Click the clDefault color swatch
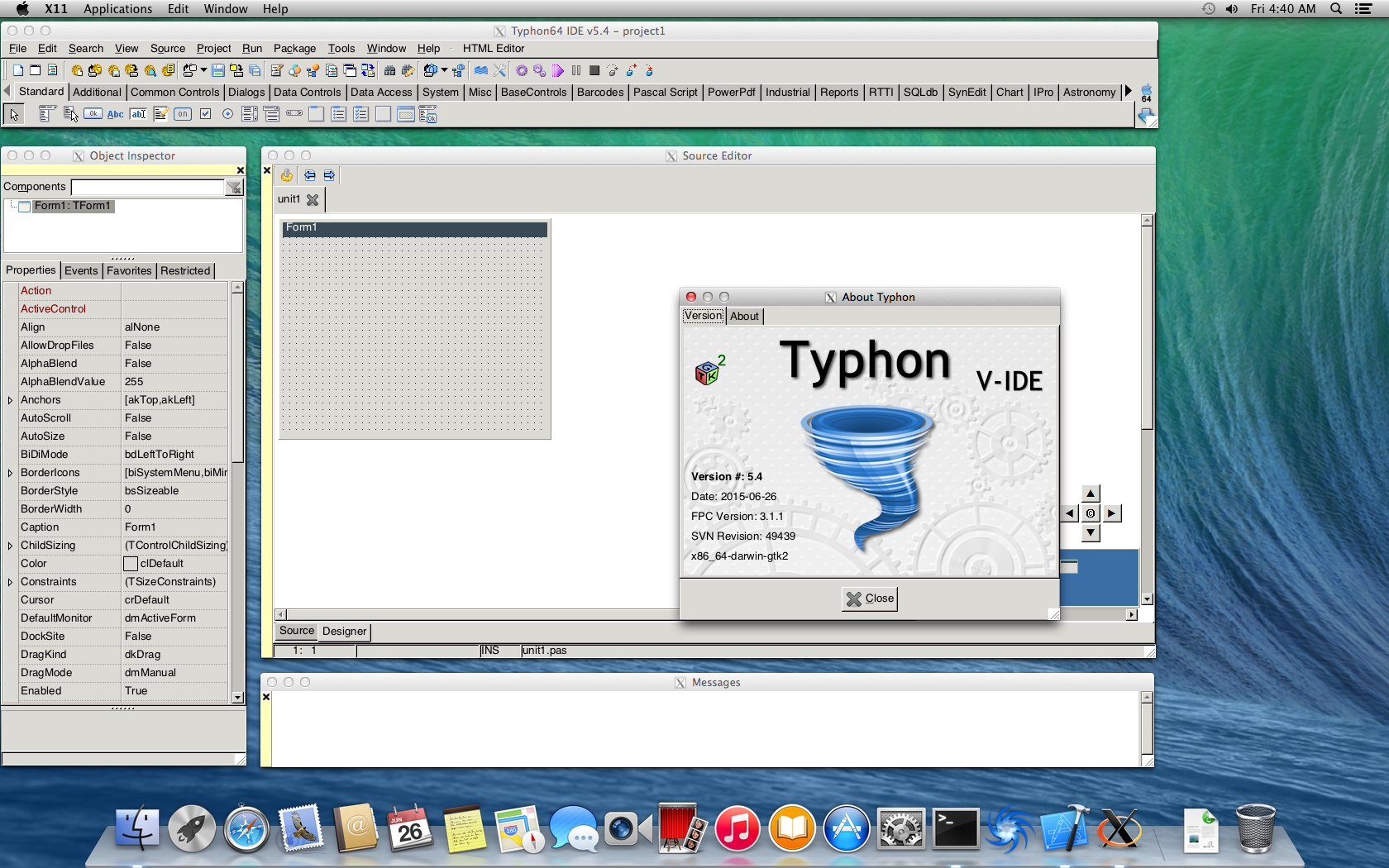The width and height of the screenshot is (1389, 868). [x=131, y=564]
